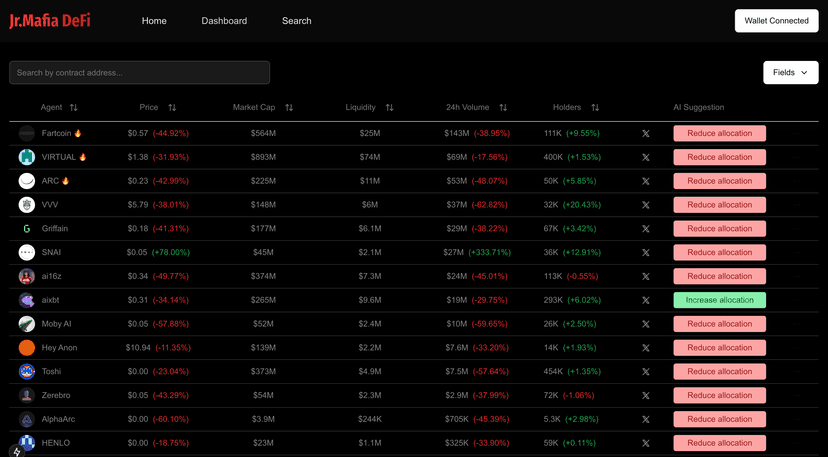Click the Hey Anon orange avatar

click(27, 348)
